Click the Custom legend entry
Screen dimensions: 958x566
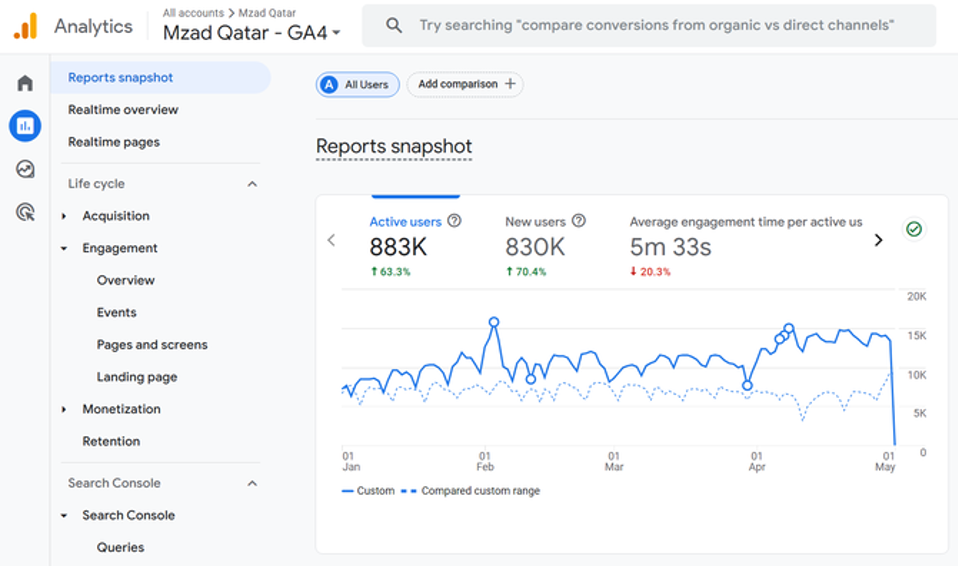tap(368, 491)
